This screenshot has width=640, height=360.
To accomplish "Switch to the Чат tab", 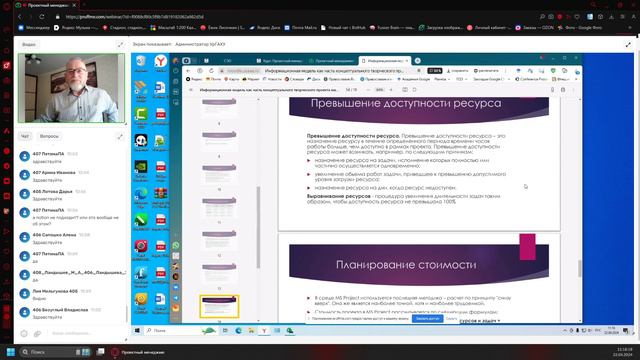I will point(25,136).
